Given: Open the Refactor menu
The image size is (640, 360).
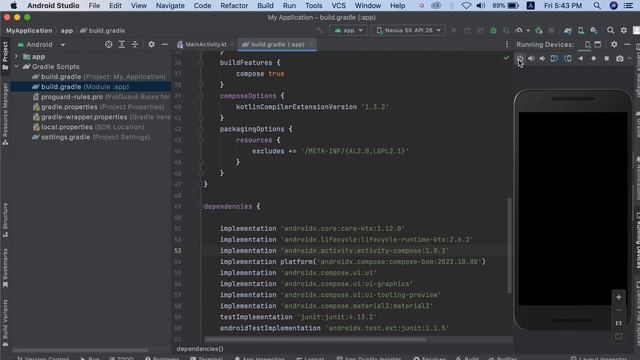Looking at the screenshot, I should pos(234,6).
